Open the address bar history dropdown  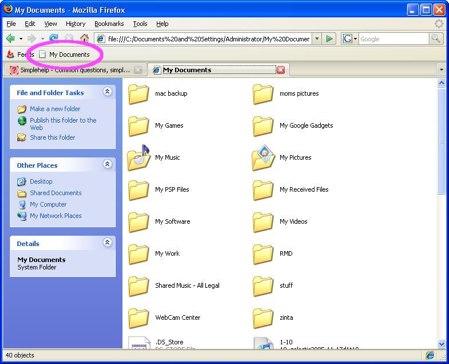tap(317, 39)
